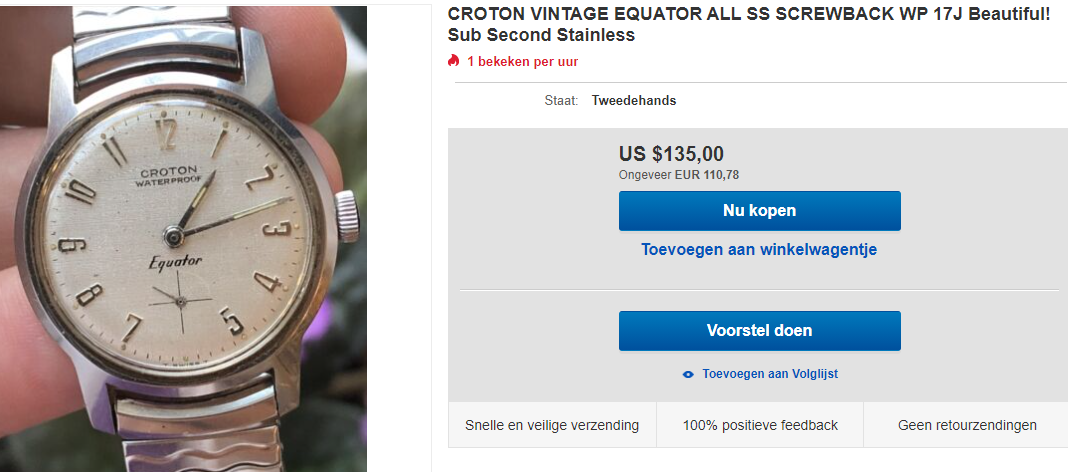Click the 100% positieve feedback cell
Viewport: 1068px width, 472px height.
click(760, 425)
